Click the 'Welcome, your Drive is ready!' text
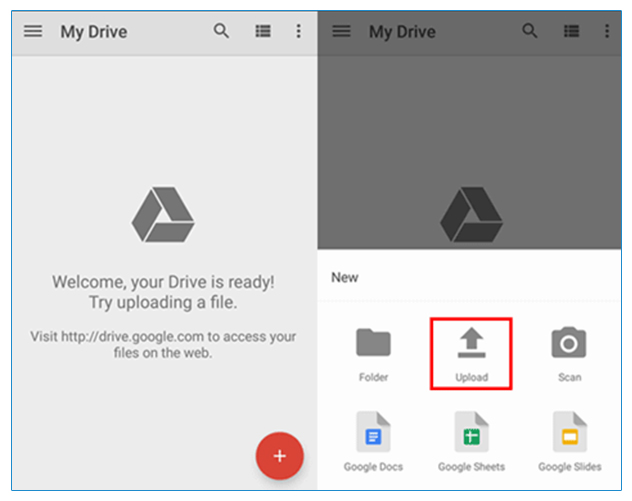 163,282
